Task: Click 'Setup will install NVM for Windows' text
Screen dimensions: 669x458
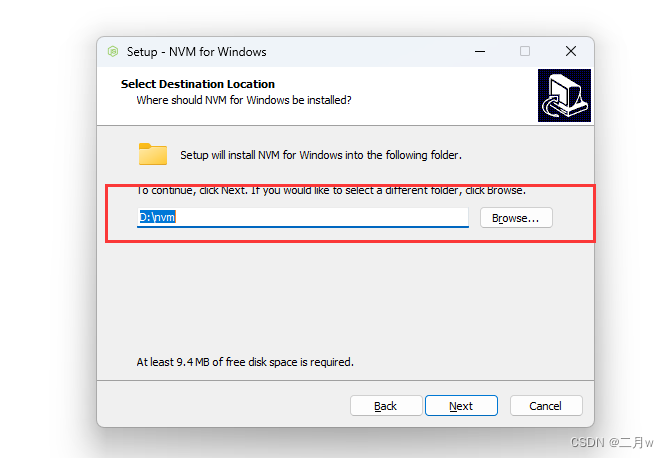Action: click(x=321, y=155)
